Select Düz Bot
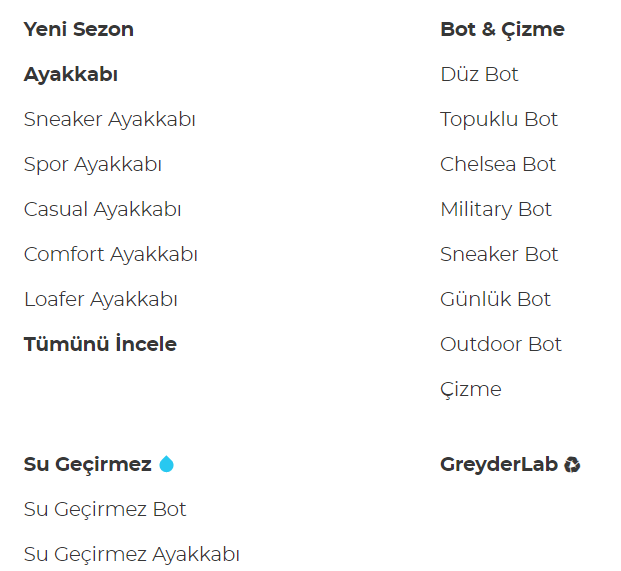 coord(479,74)
